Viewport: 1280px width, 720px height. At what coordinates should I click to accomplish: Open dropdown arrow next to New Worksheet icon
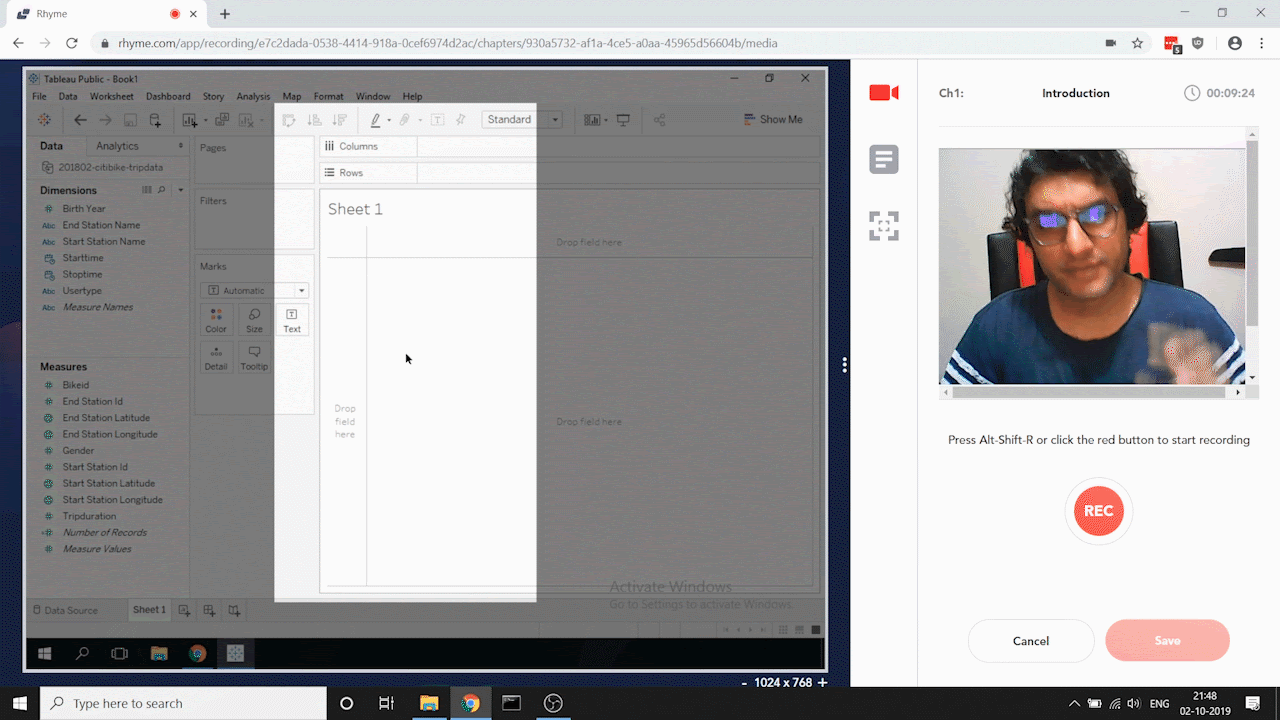coord(205,121)
